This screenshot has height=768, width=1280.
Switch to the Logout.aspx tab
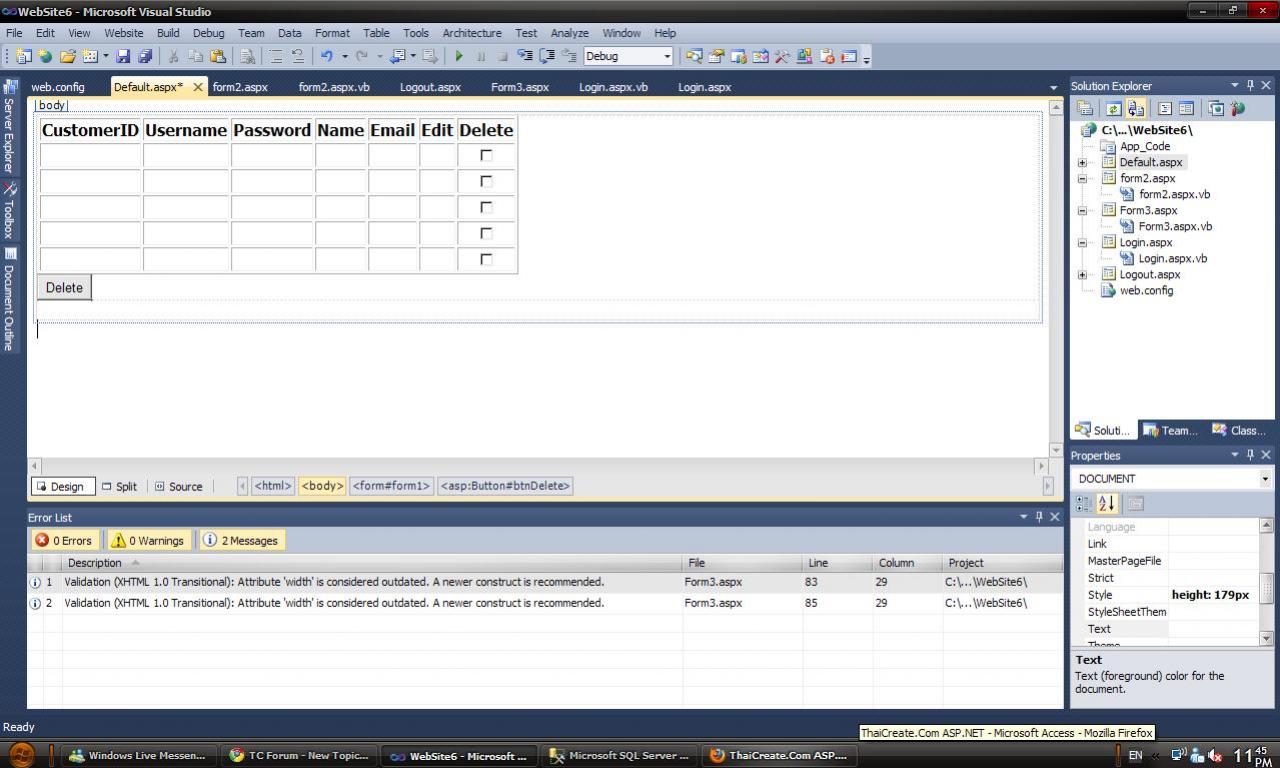point(430,87)
